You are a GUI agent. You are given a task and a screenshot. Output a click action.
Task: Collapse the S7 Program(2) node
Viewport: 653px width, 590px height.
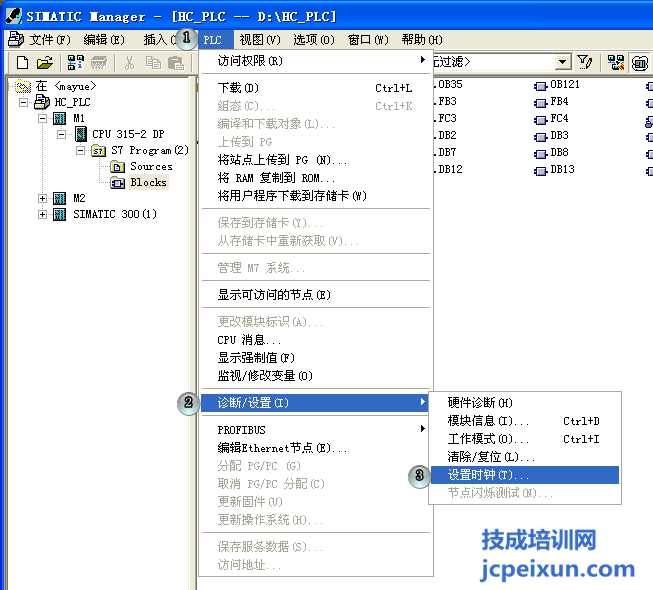tap(80, 150)
